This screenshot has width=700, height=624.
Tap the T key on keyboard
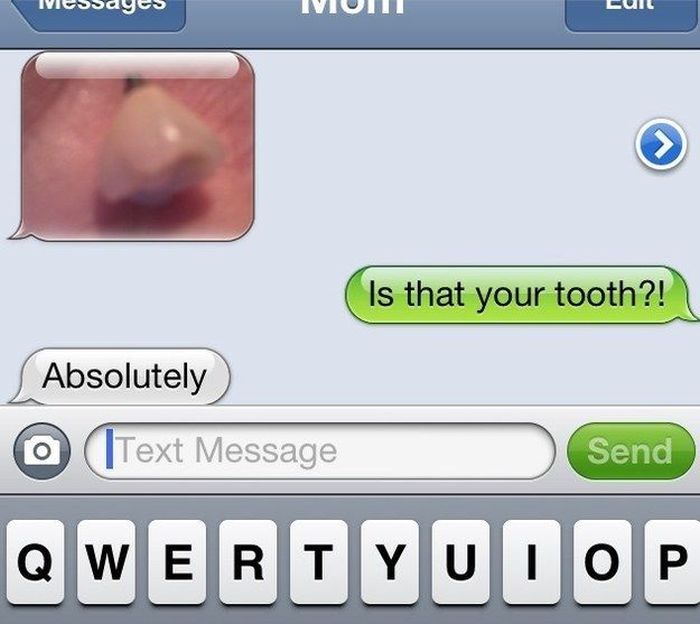319,562
